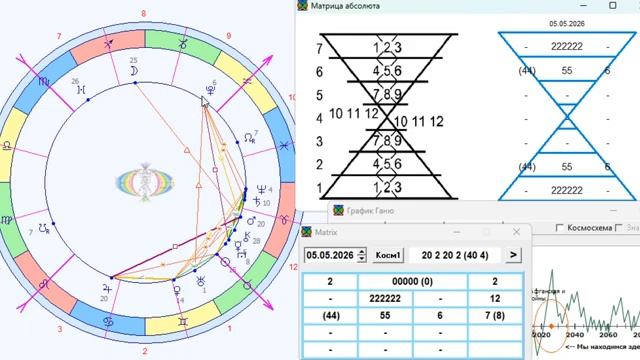Click the 20 2 20 2 (40 4) field
640x360 pixels.
(455, 256)
